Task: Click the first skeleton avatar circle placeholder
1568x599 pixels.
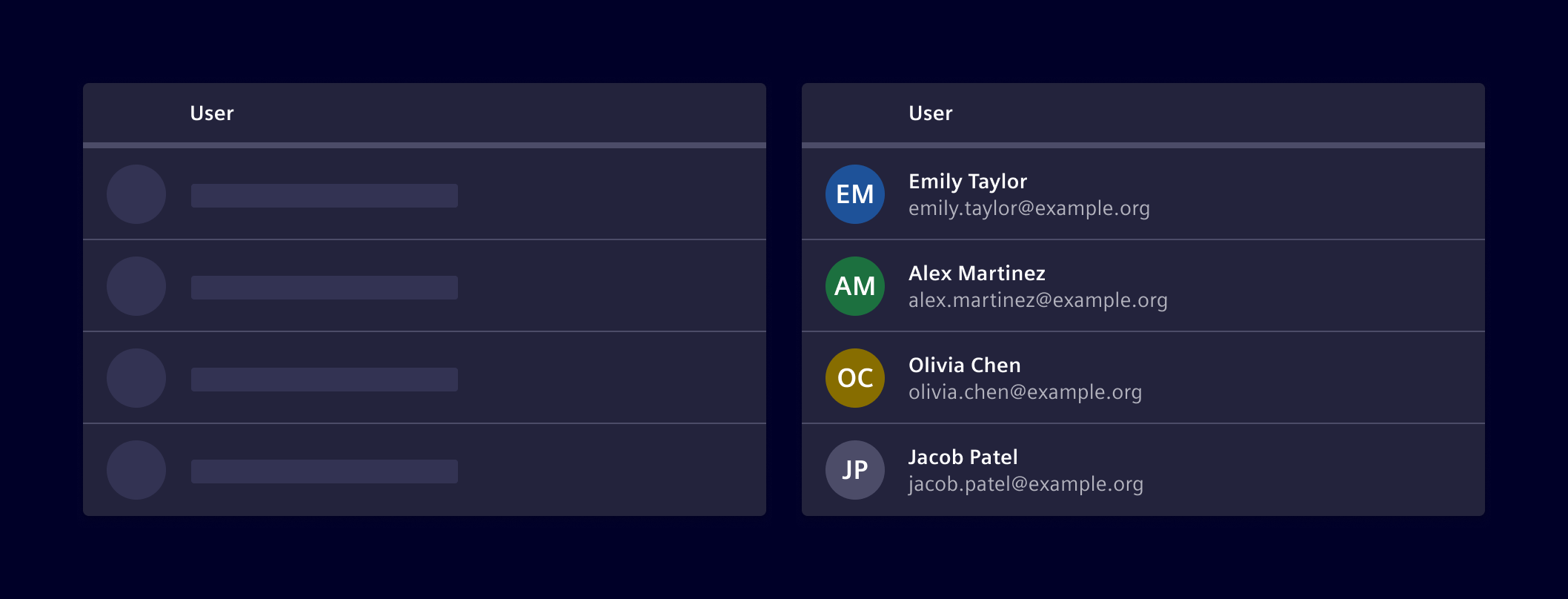Action: 136,194
